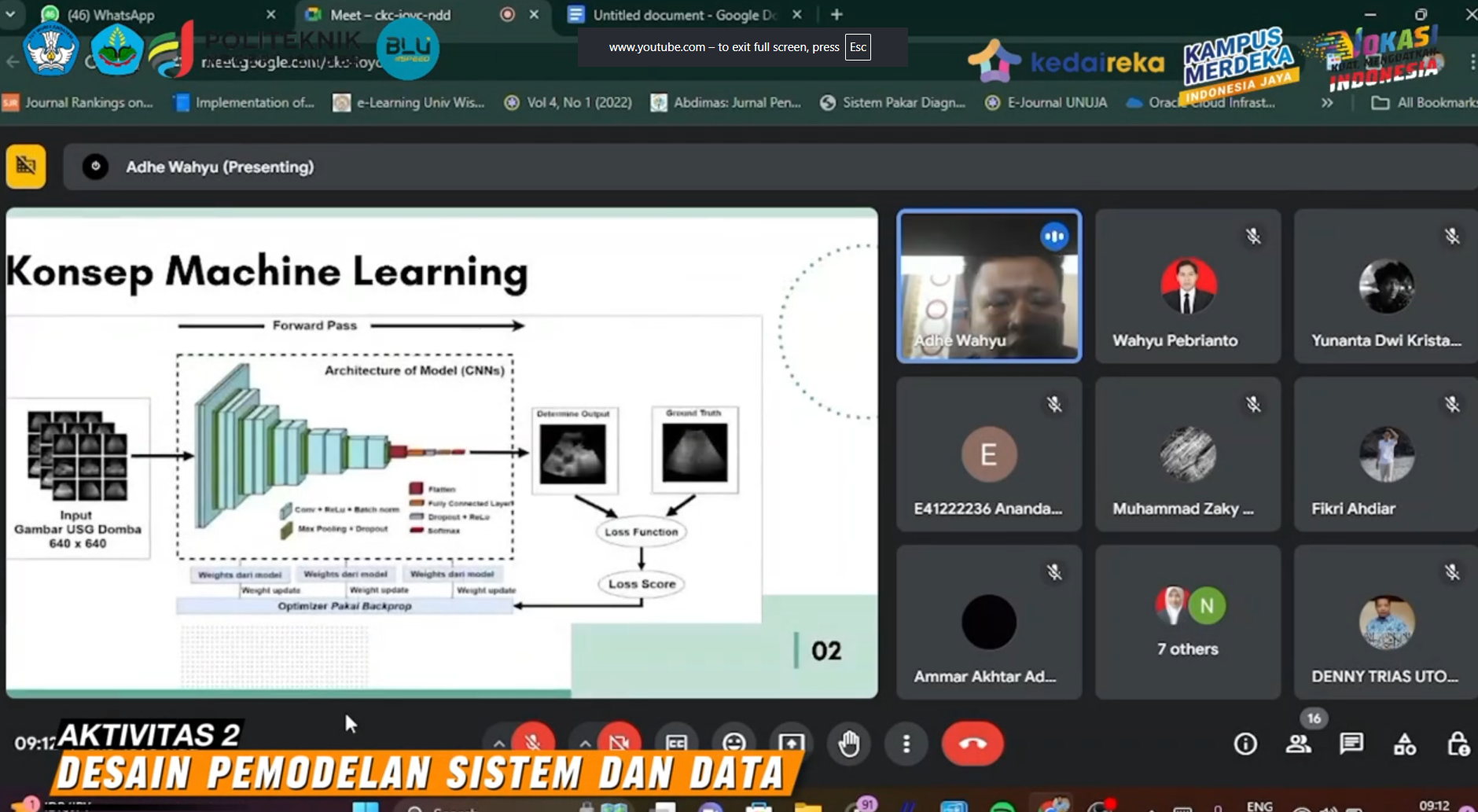Open the meeting details info icon

tap(1245, 744)
